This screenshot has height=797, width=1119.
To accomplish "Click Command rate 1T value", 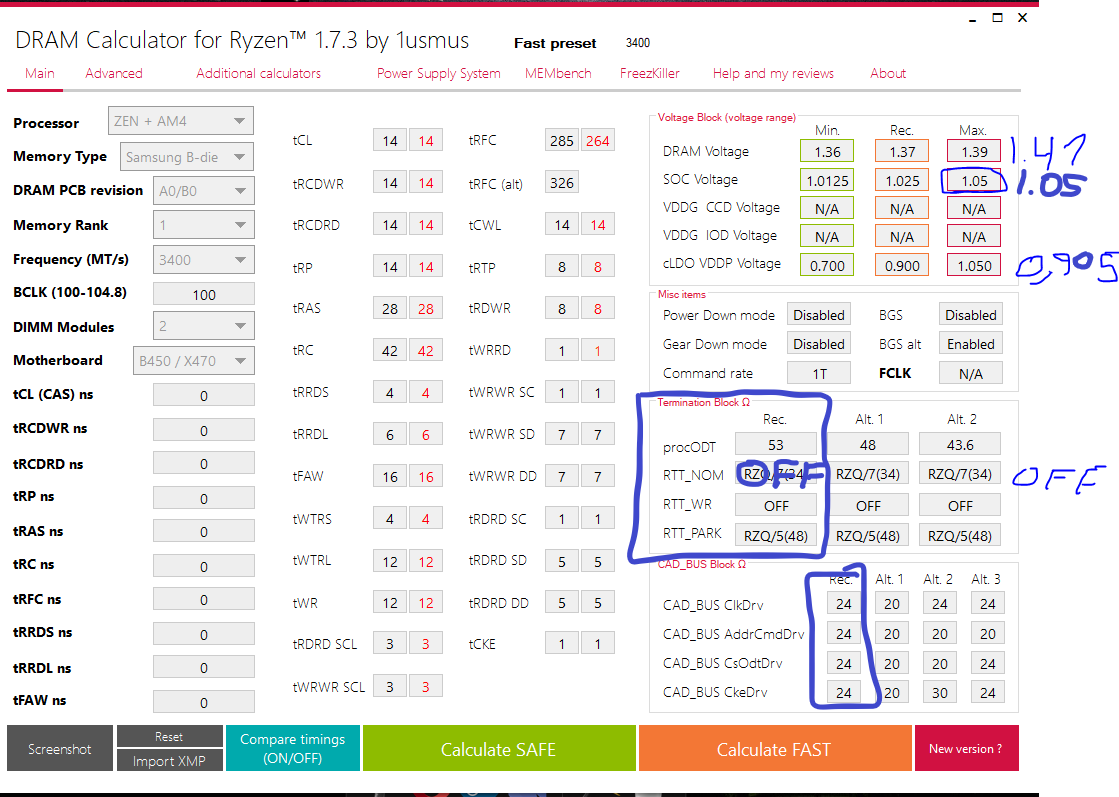I will pos(819,373).
